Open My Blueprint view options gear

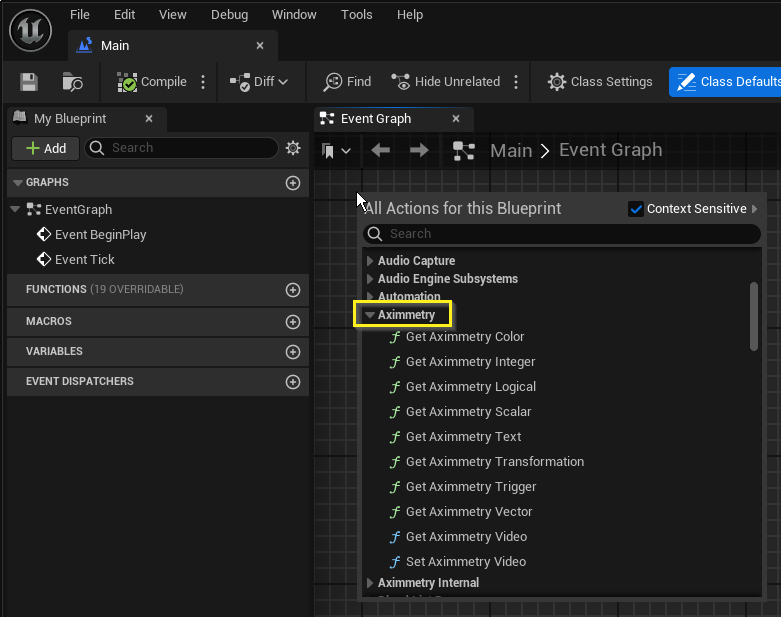[x=293, y=148]
